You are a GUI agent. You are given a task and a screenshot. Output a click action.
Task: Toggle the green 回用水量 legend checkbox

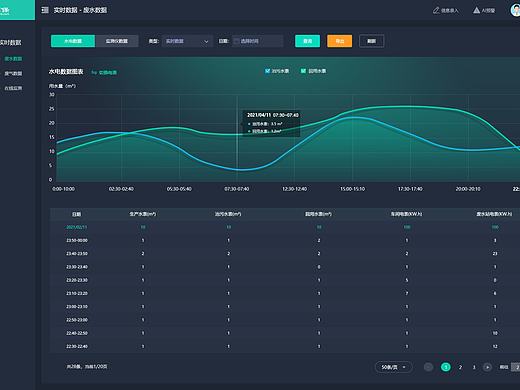click(x=303, y=71)
